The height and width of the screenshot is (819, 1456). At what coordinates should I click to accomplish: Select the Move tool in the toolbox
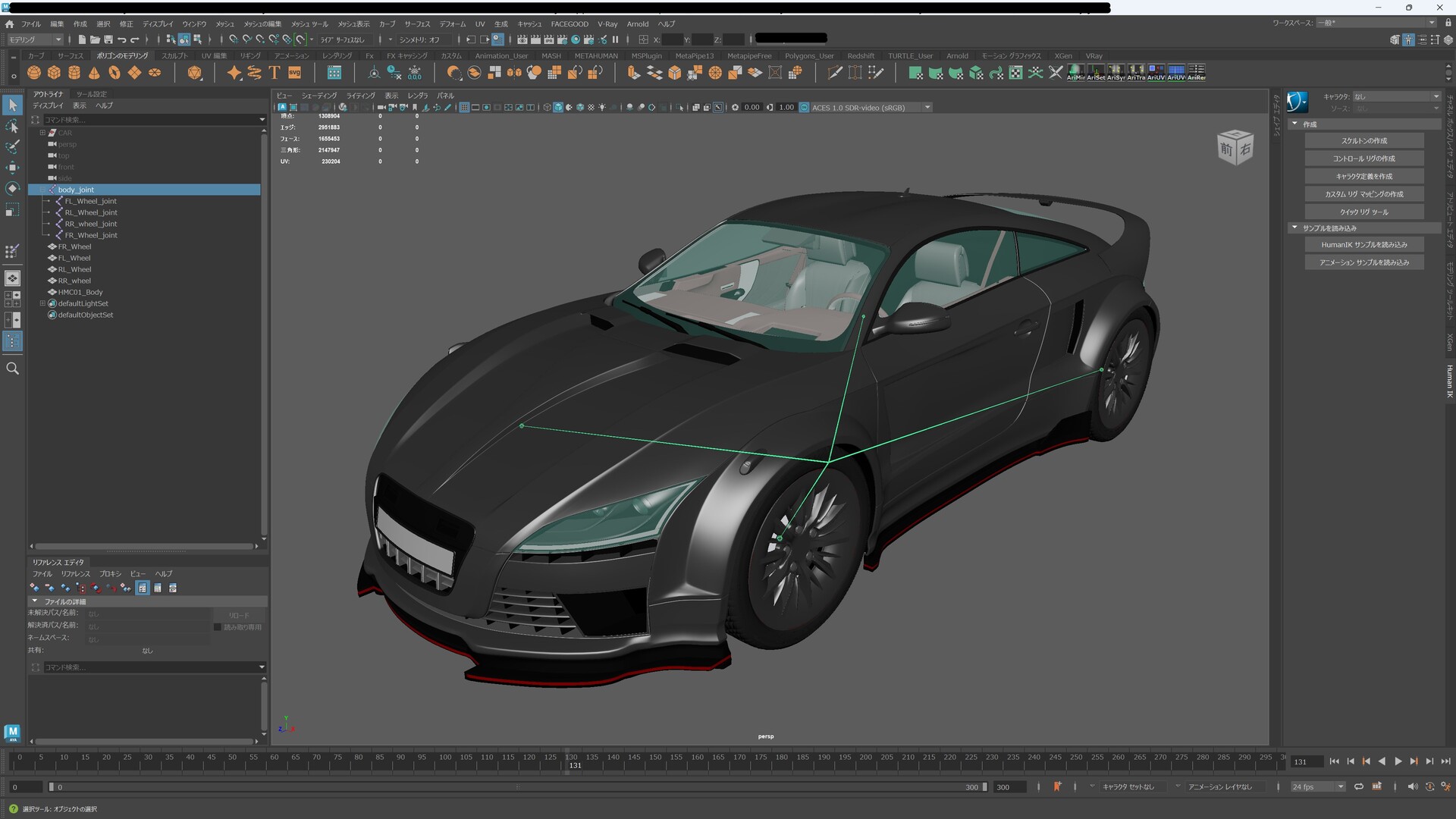point(12,168)
